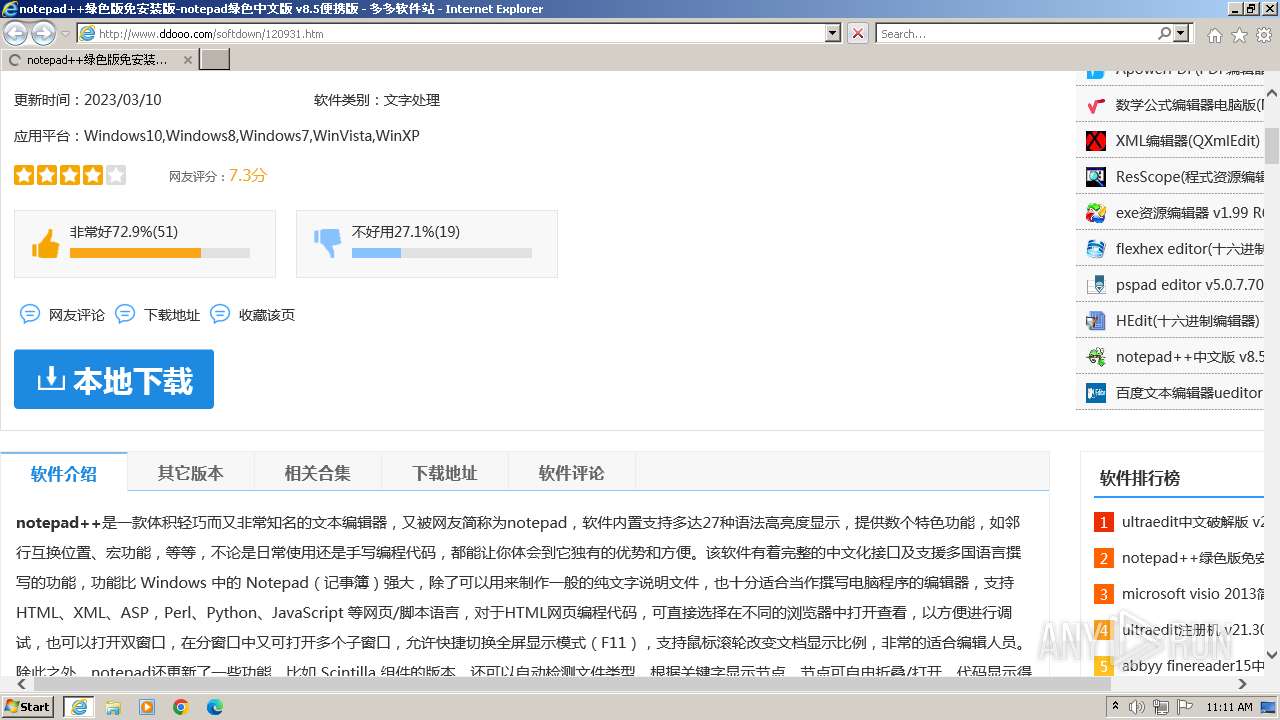Screen dimensions: 1280x720
Task: Click the exe资源编辑器 app icon
Action: 1096,213
